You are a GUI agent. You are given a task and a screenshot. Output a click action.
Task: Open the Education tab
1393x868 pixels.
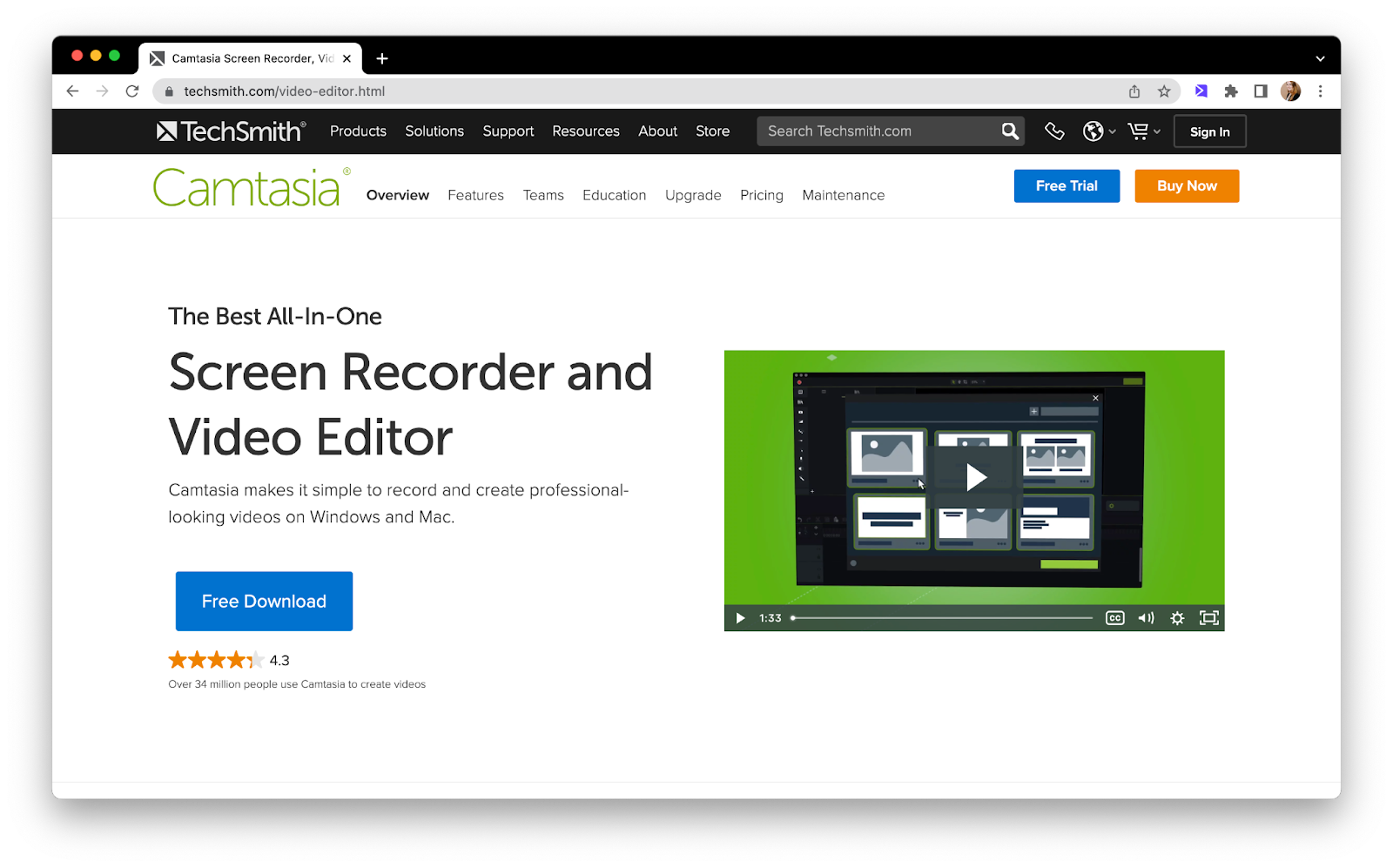(x=615, y=195)
